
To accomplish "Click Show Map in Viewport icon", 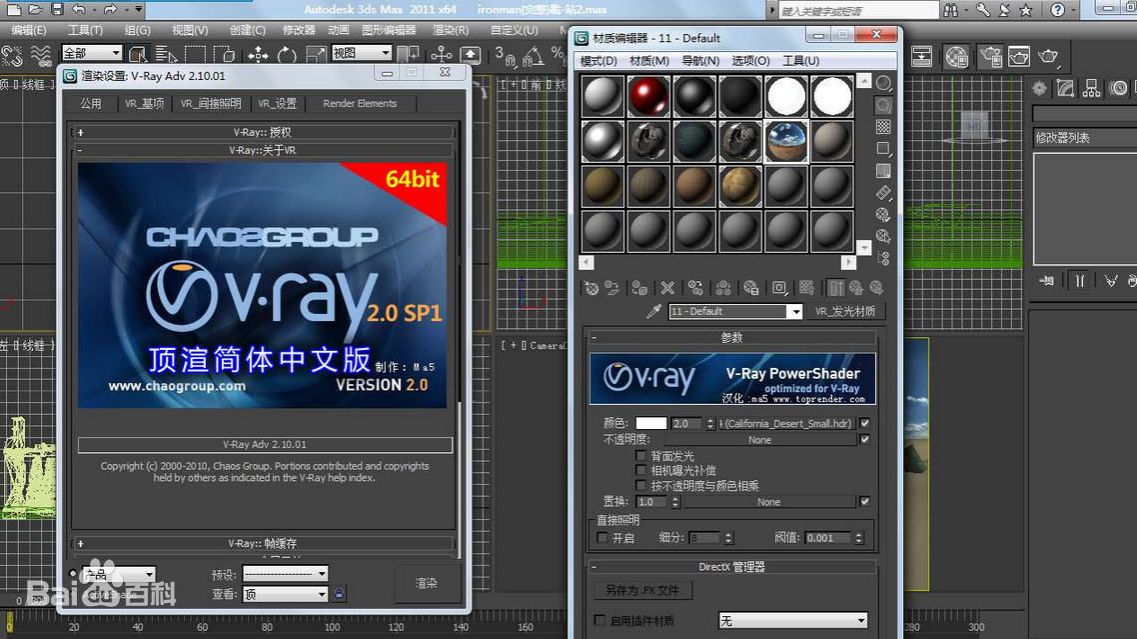I will pyautogui.click(x=806, y=289).
